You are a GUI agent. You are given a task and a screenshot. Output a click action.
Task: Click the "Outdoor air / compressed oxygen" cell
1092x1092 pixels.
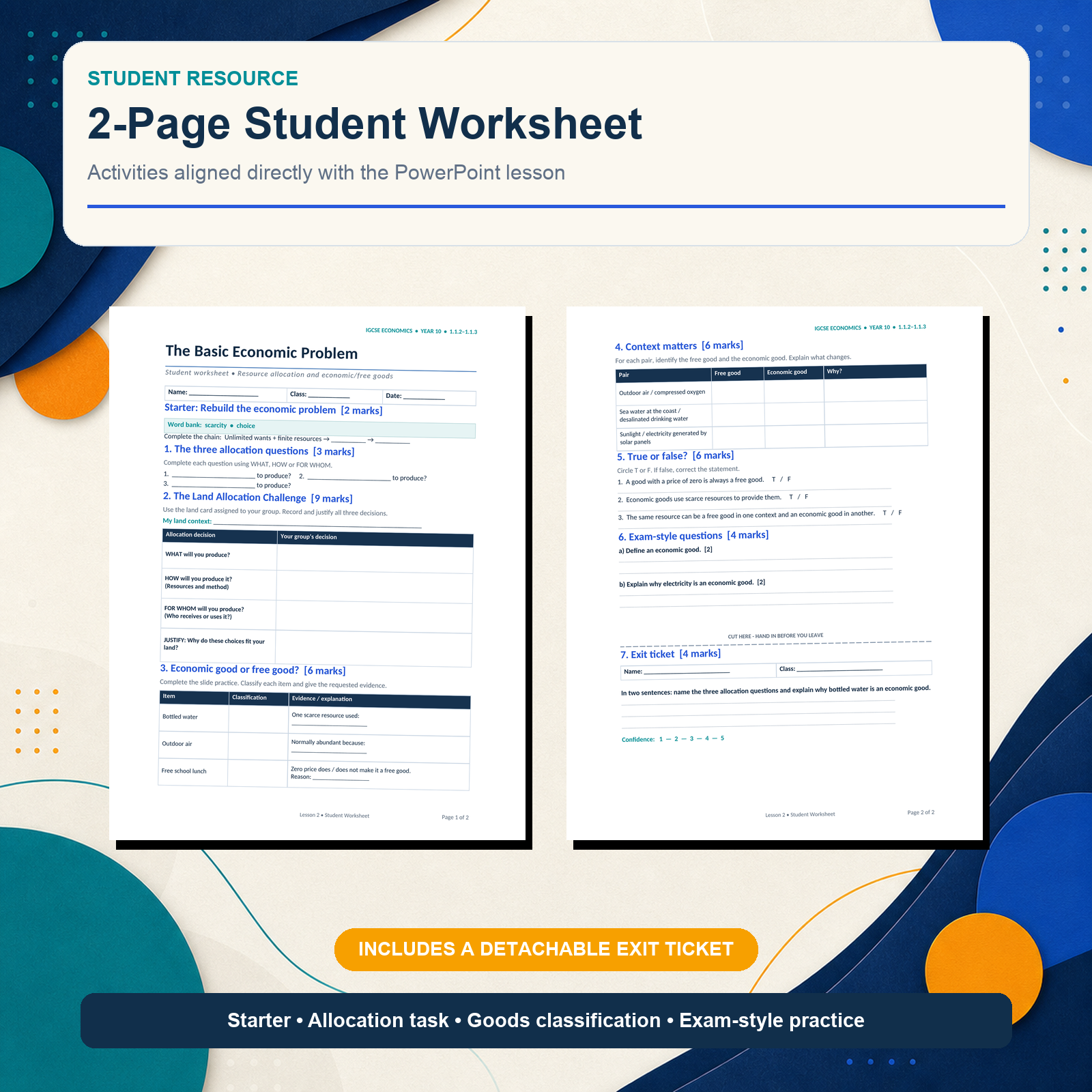(x=663, y=393)
